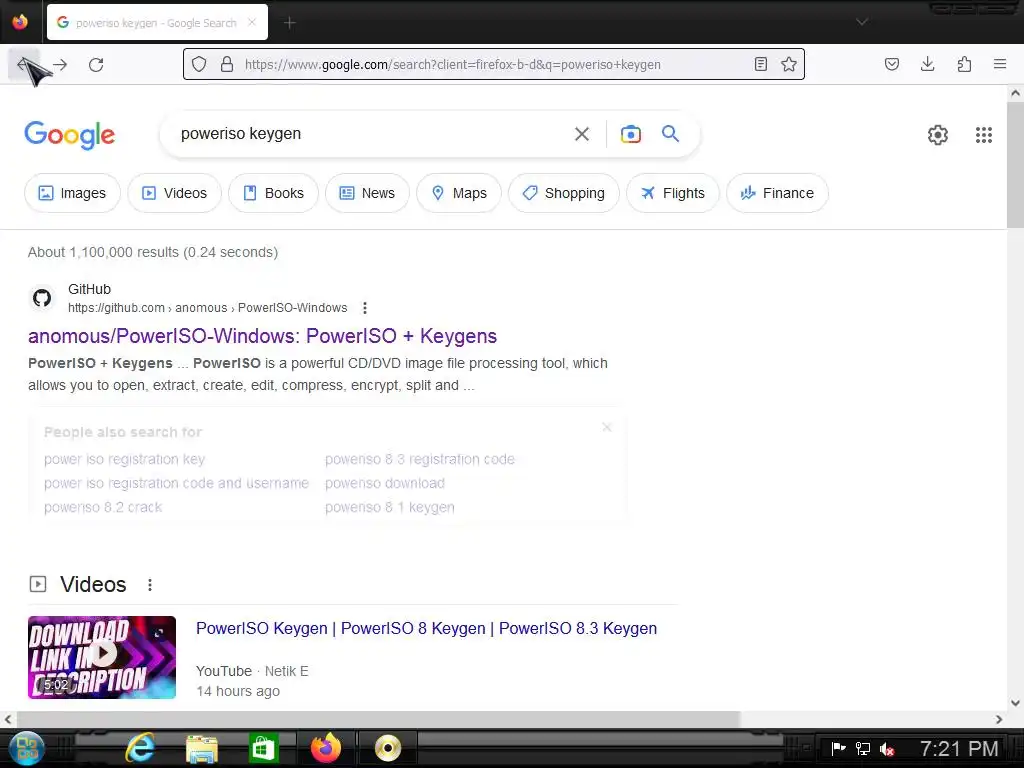Open the Start menu orb
Screen dimensions: 1024x768
pyautogui.click(x=27, y=748)
